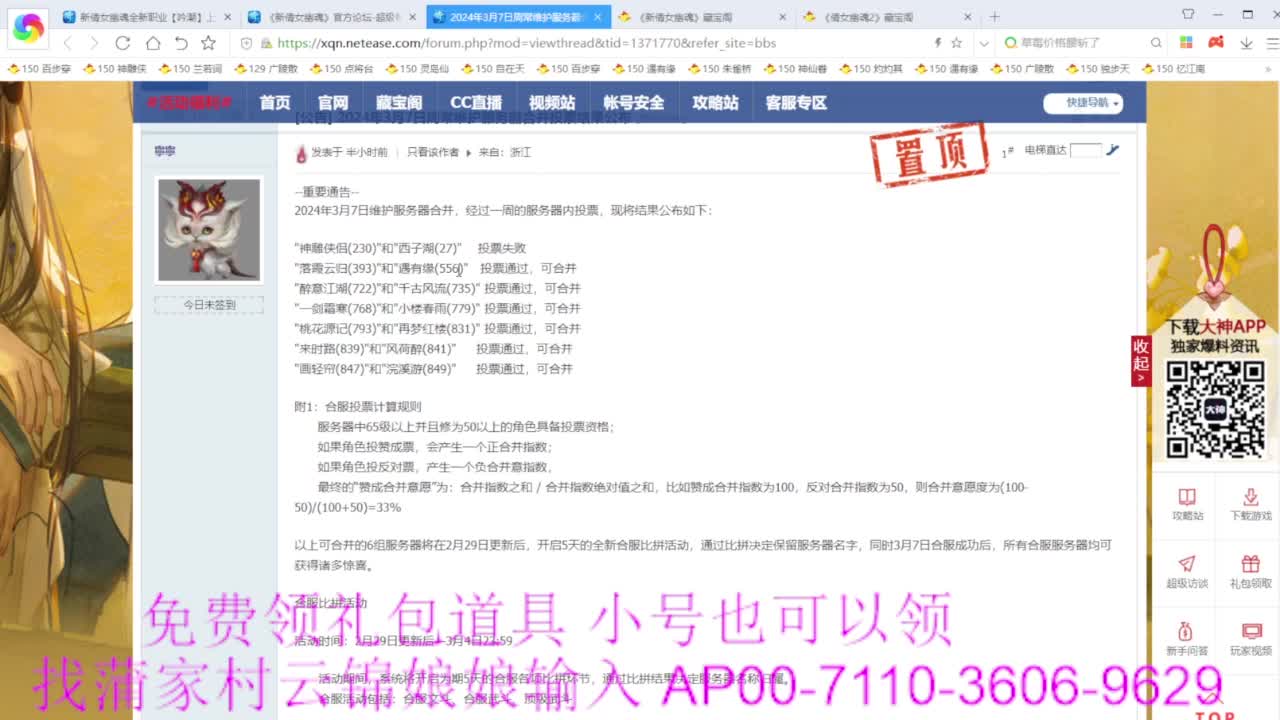This screenshot has height=720, width=1280.
Task: Open the browser download manager icon
Action: [x=1246, y=44]
